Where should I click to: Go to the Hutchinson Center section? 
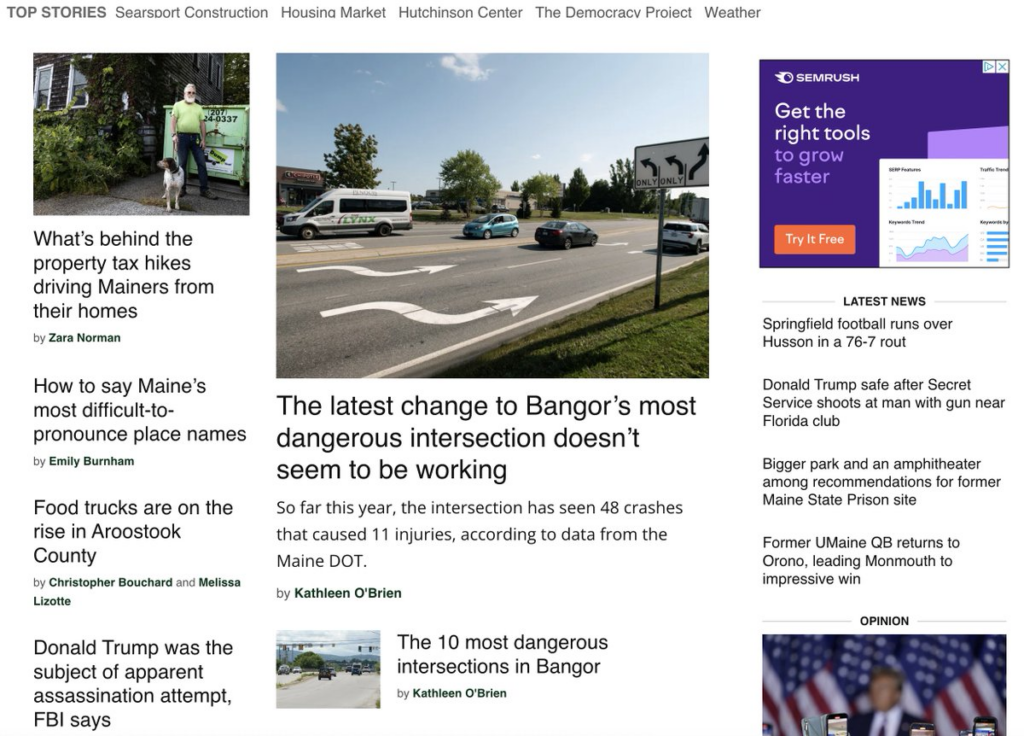pos(460,13)
